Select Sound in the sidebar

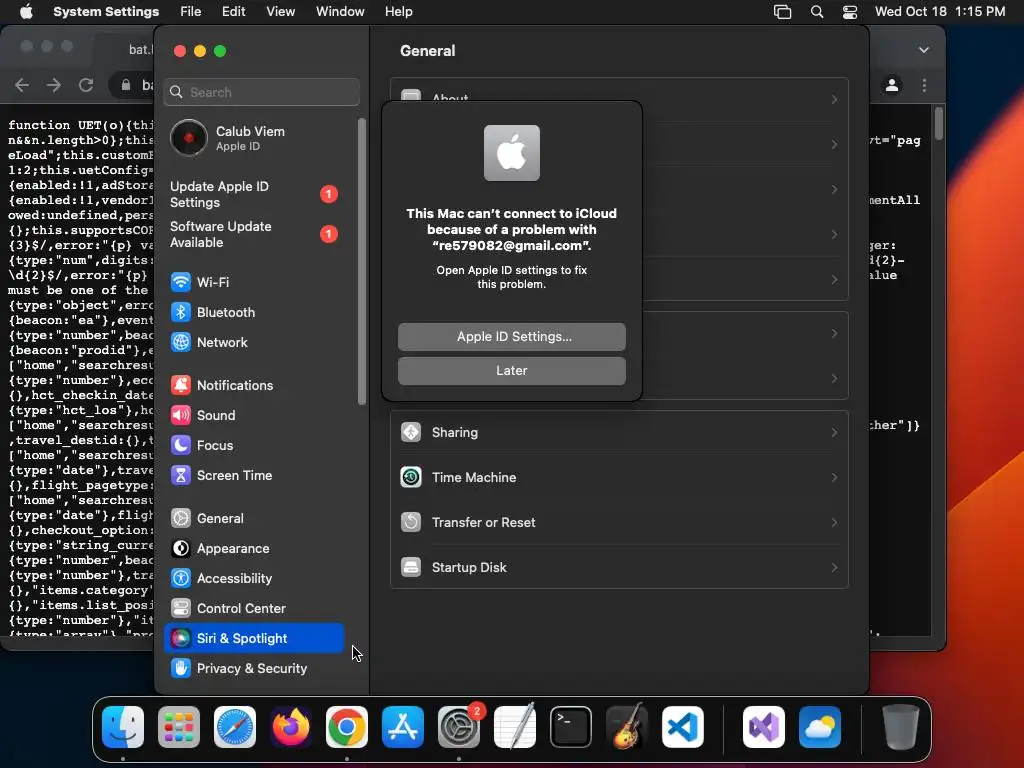[x=253, y=415]
